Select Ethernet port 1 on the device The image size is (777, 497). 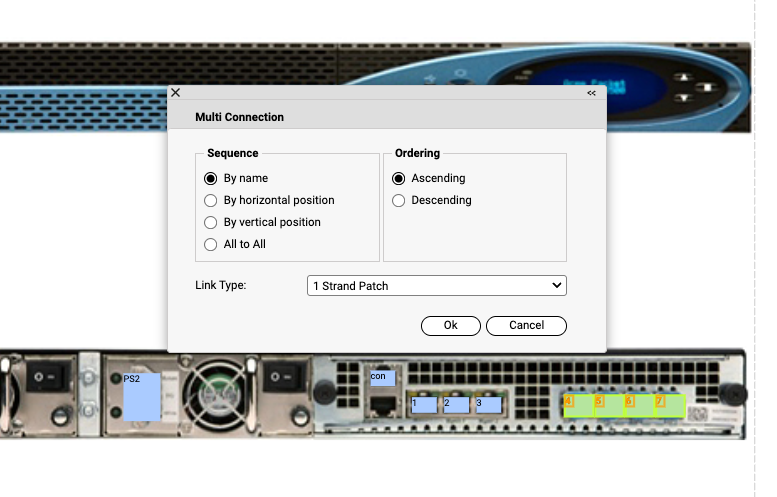(424, 405)
